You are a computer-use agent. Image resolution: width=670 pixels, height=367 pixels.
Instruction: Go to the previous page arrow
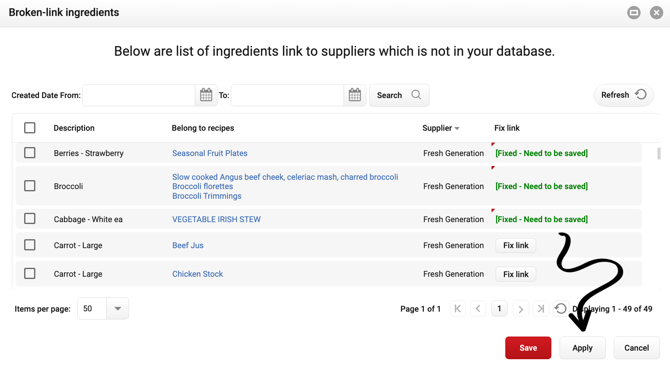pos(478,308)
